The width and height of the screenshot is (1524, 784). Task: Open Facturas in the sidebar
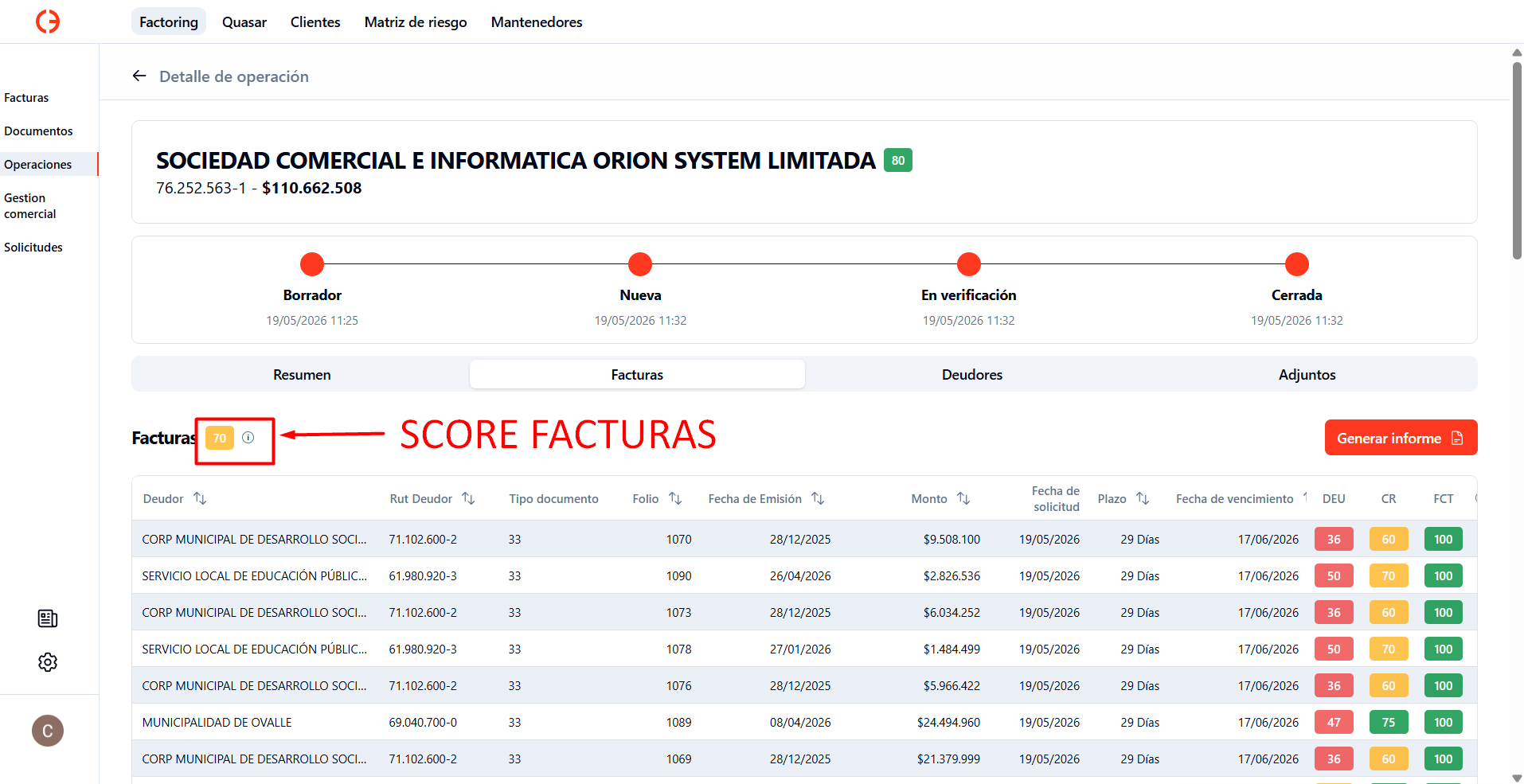[x=26, y=98]
